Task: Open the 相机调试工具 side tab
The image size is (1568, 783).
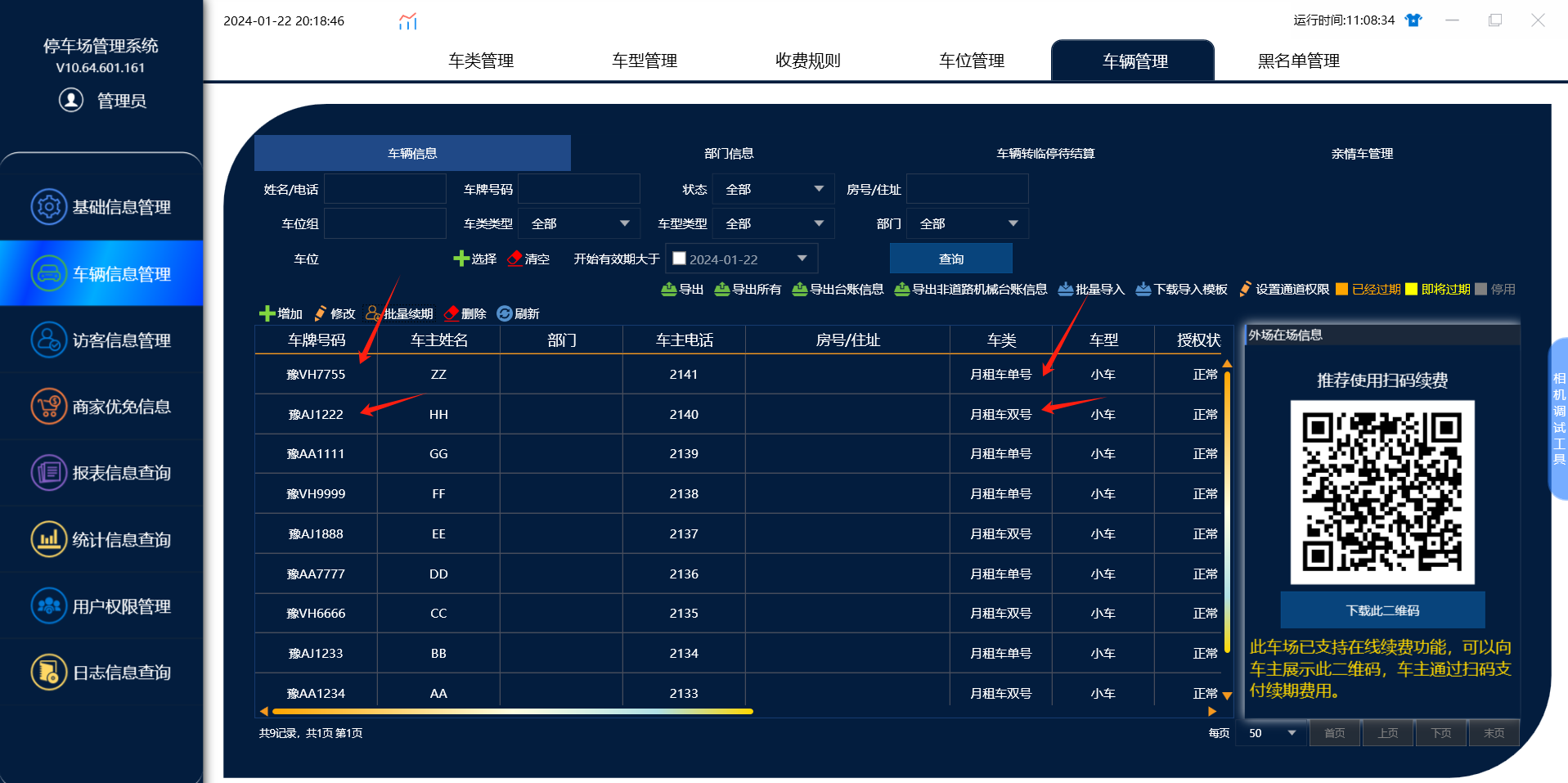Action: tap(1558, 418)
